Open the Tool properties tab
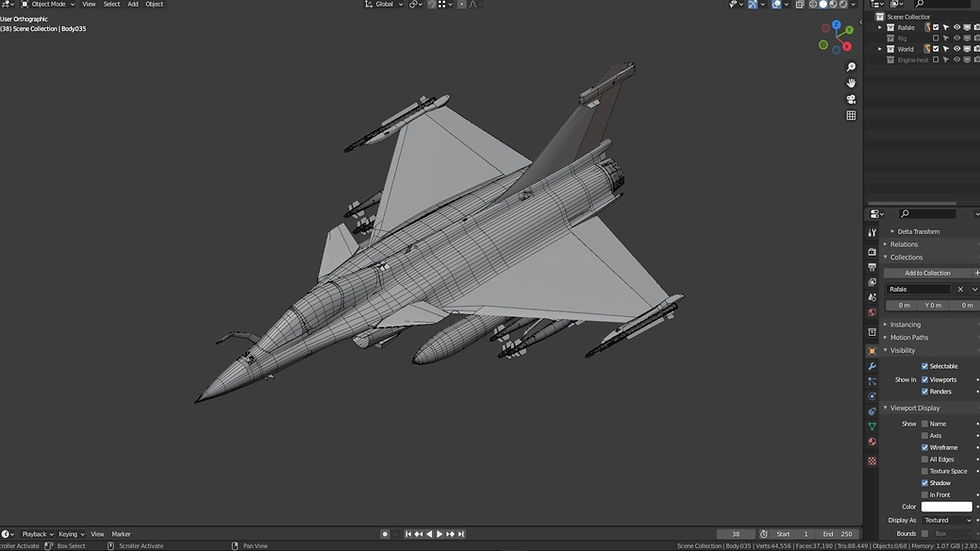980x551 pixels. pyautogui.click(x=872, y=232)
